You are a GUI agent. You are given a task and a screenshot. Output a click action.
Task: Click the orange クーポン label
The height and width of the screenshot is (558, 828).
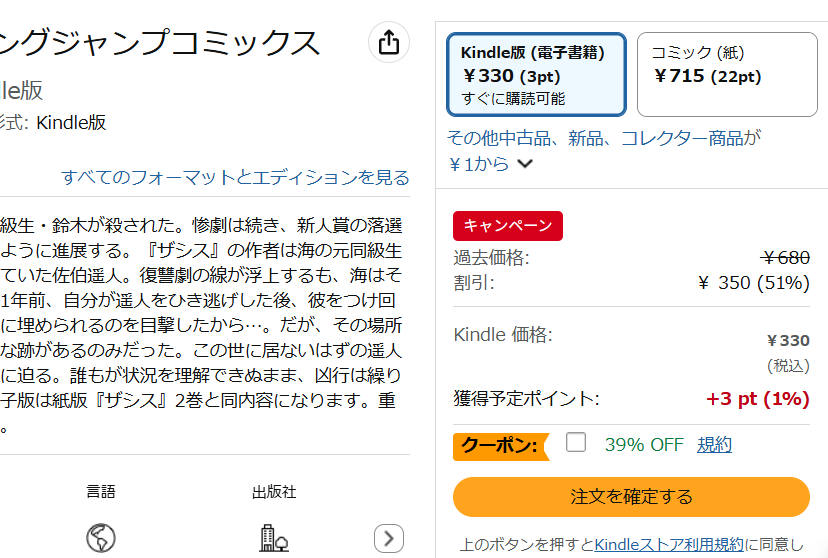click(501, 446)
